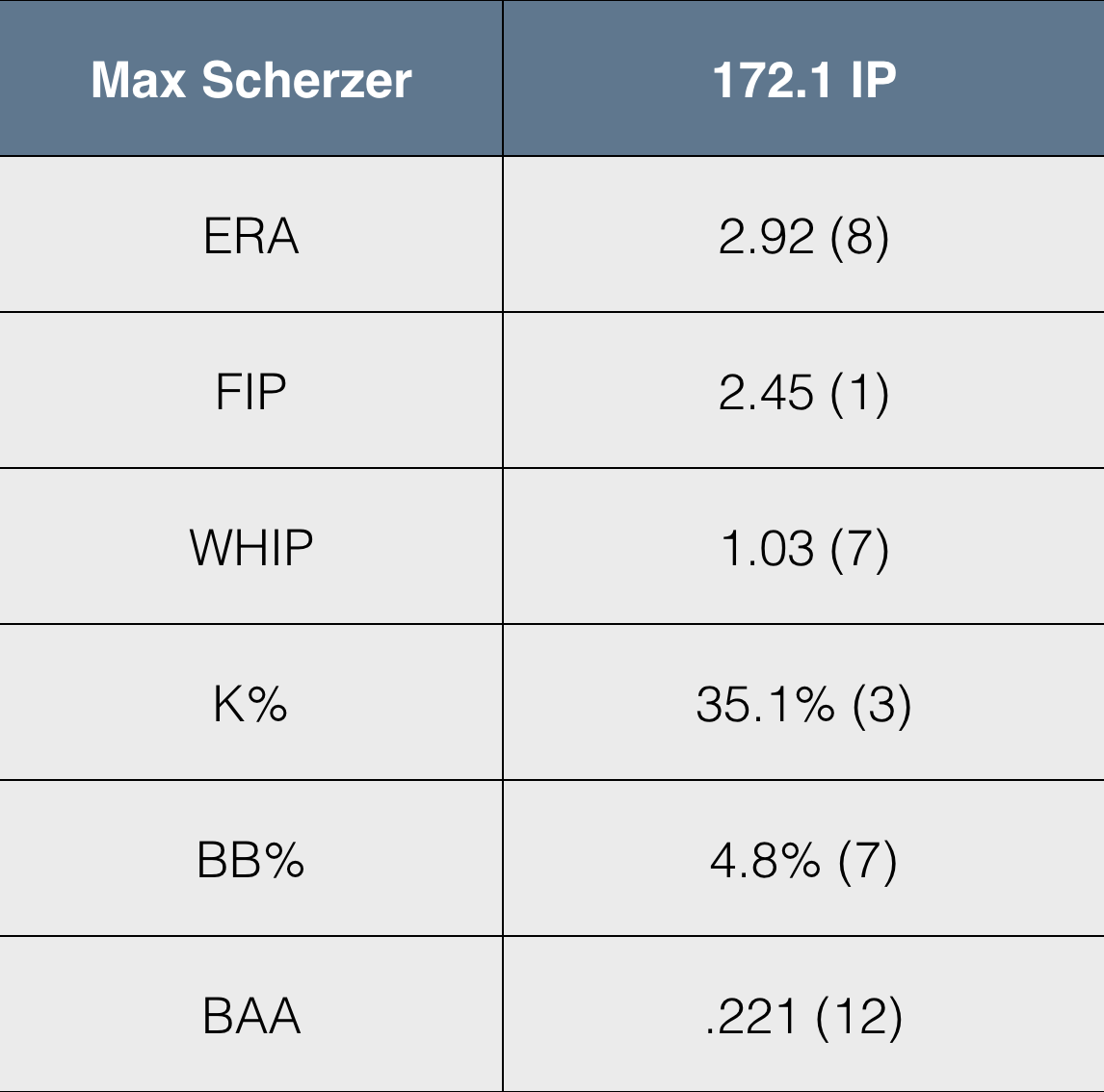Select the 35.1% strikeout rate number
Screen dimensions: 1104x1092
tap(765, 704)
